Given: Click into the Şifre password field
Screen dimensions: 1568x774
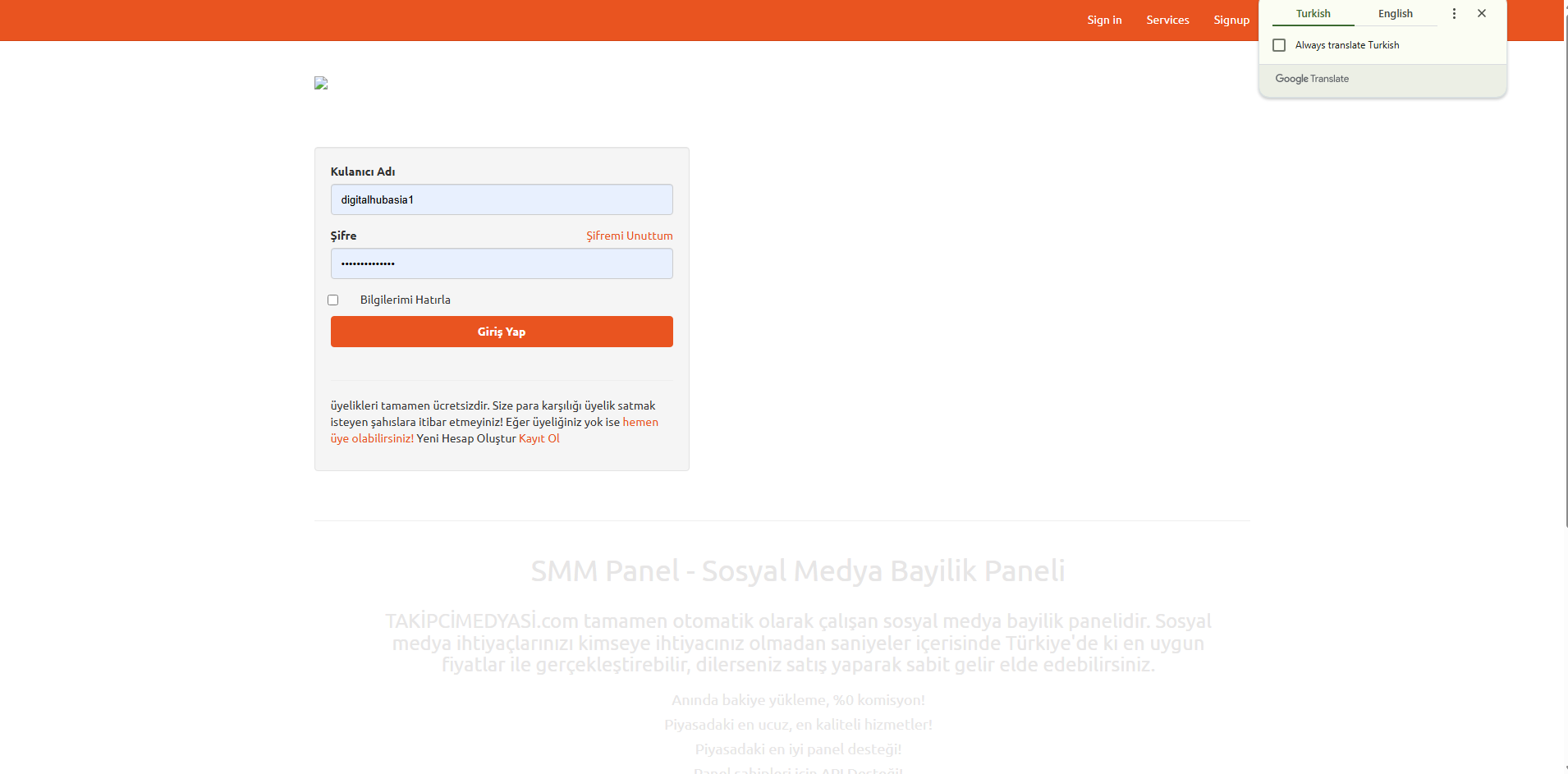Looking at the screenshot, I should click(x=502, y=264).
